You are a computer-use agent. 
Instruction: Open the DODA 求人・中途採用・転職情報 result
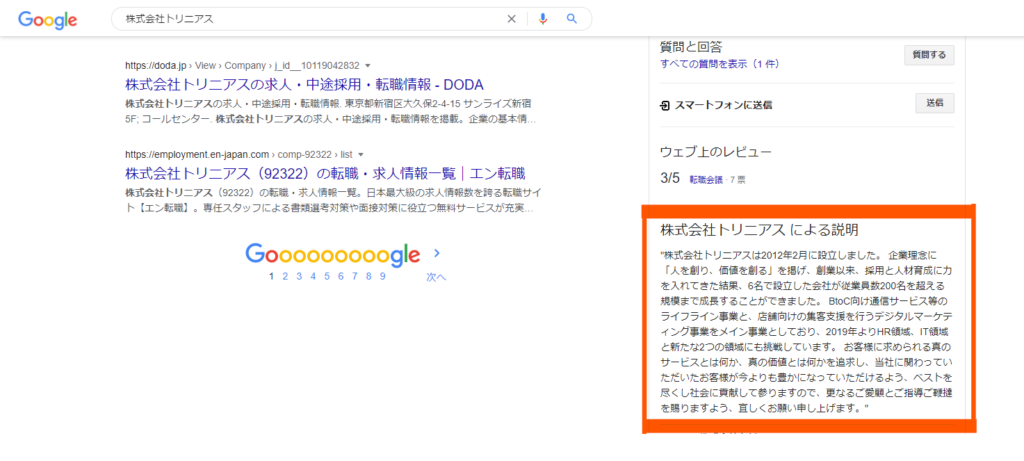point(304,85)
